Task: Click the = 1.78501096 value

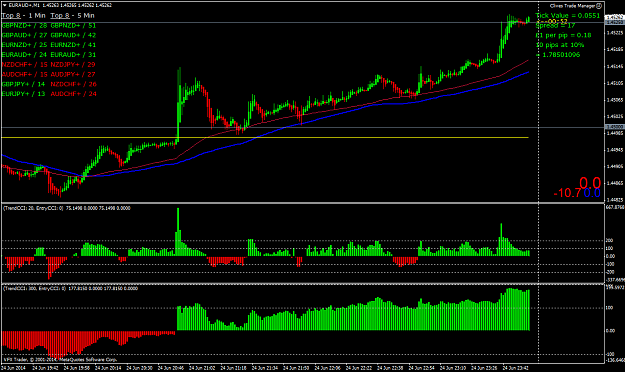Action: [x=558, y=55]
